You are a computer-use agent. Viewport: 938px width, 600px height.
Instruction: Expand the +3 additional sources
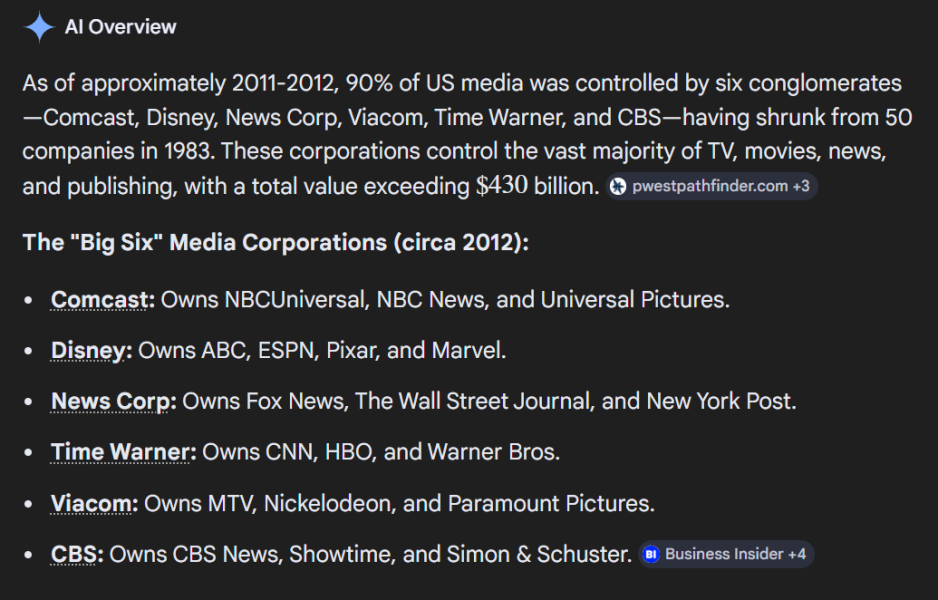tap(801, 187)
